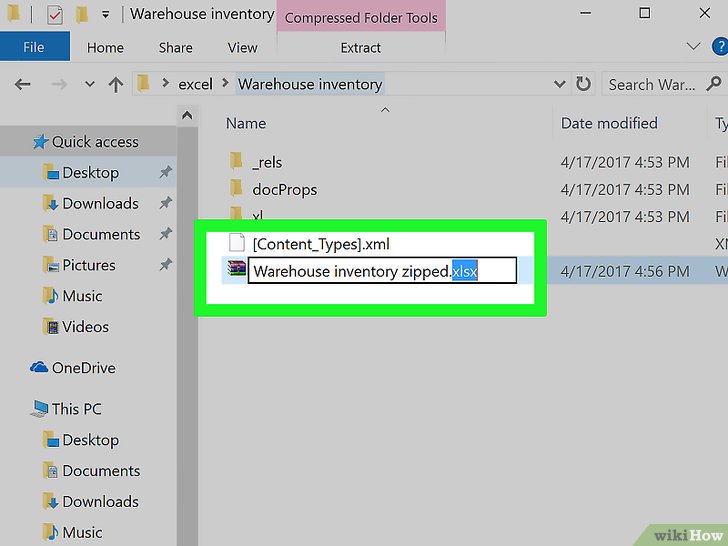Click the WinRAR archive icon of zipped file
The height and width of the screenshot is (546, 728).
[x=236, y=270]
